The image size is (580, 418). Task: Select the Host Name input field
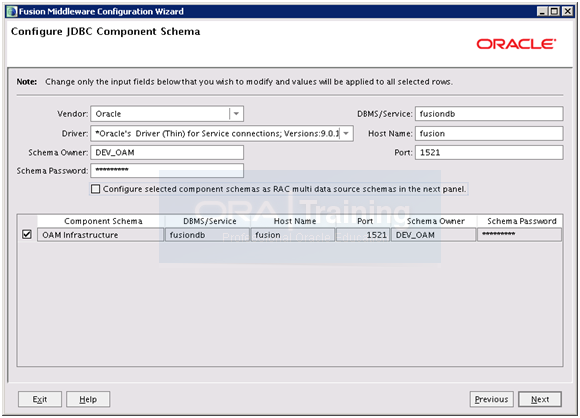[x=489, y=134]
